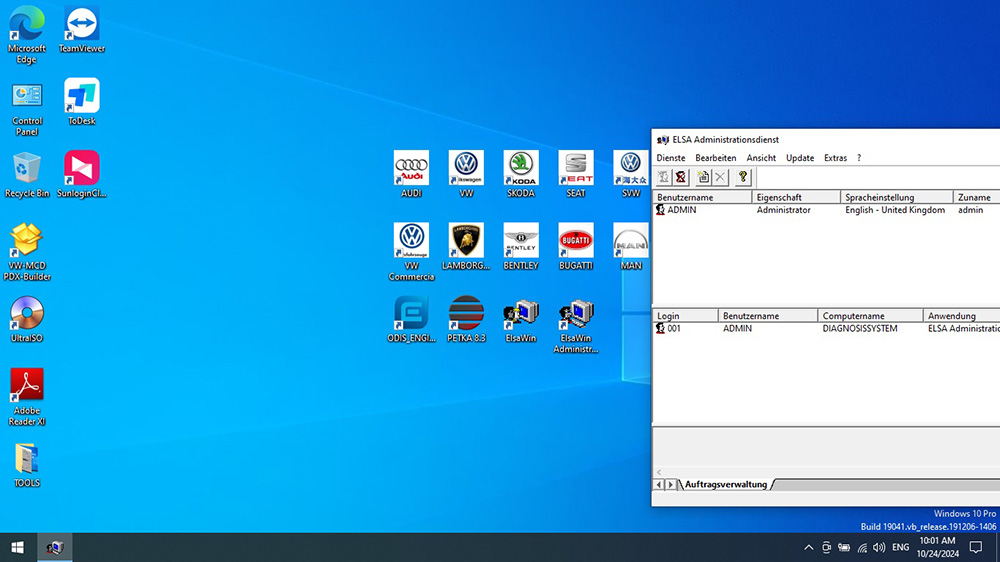
Task: Click the grey X delete icon in ELSA toolbar
Action: pos(720,177)
